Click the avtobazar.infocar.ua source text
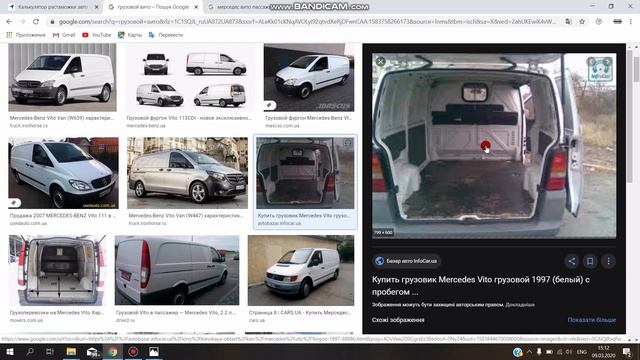This screenshot has width=640, height=360. click(279, 223)
